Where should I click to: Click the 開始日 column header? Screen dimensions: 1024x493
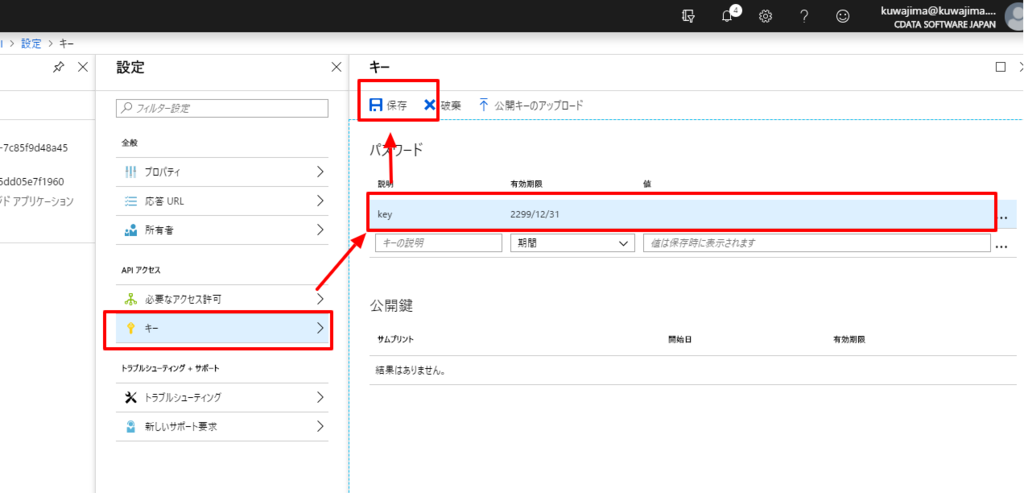tap(679, 340)
